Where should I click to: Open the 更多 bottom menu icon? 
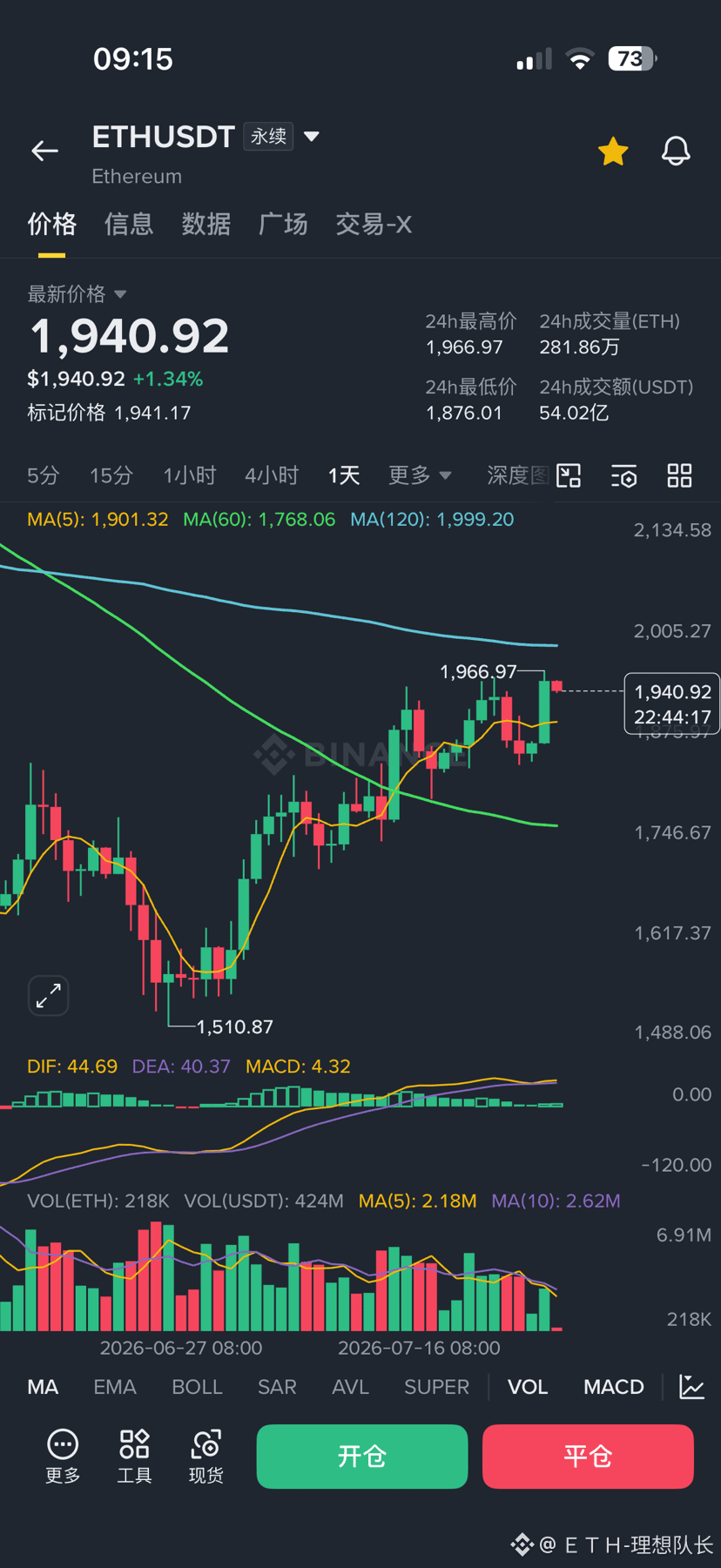coord(63,1457)
